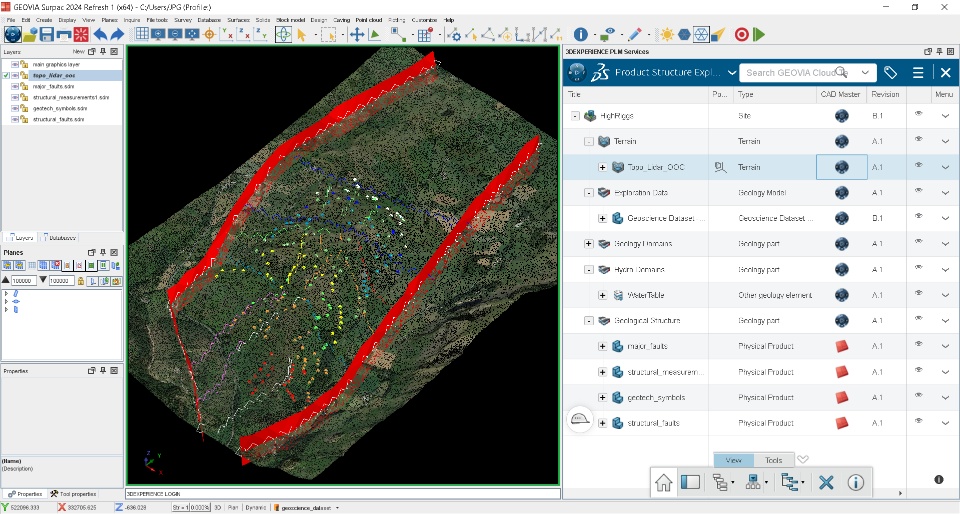The image size is (960, 514).
Task: Click the Redo blue arrow icon
Action: pos(116,34)
